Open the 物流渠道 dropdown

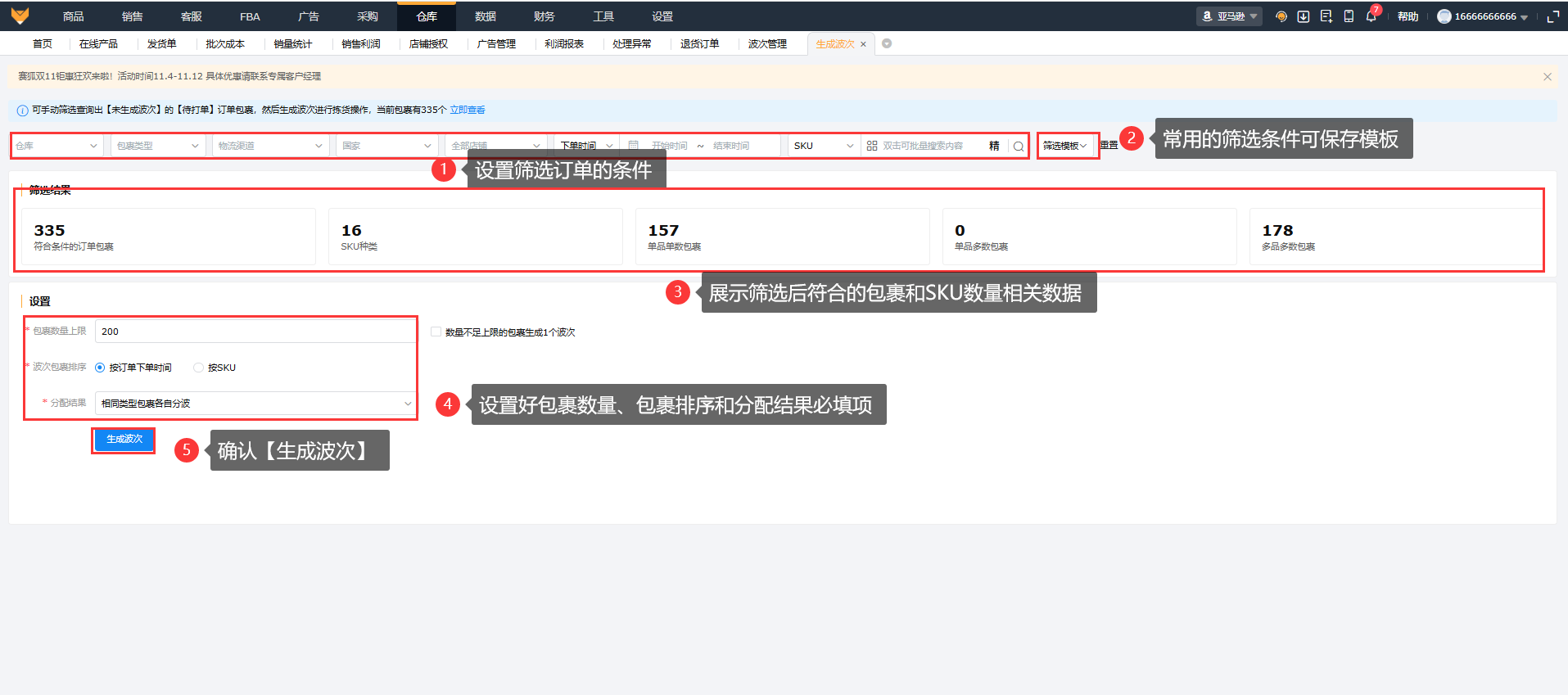click(x=270, y=146)
